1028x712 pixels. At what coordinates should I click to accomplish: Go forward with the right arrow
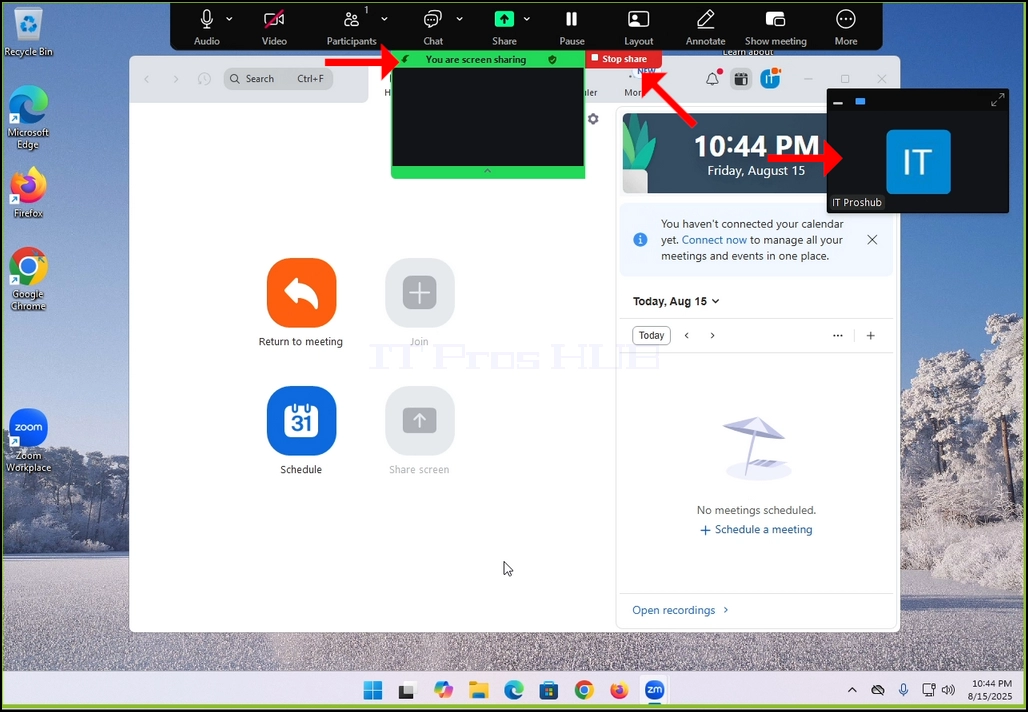pos(176,79)
